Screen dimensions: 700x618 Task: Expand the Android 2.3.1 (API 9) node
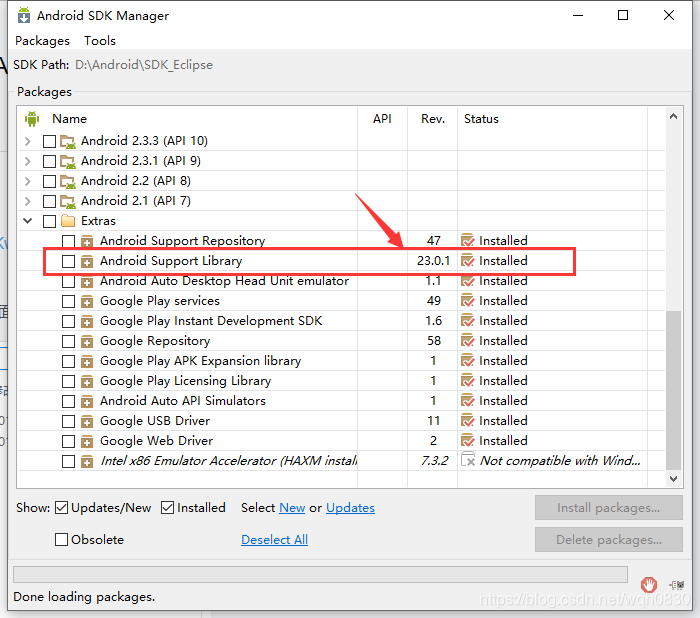28,162
